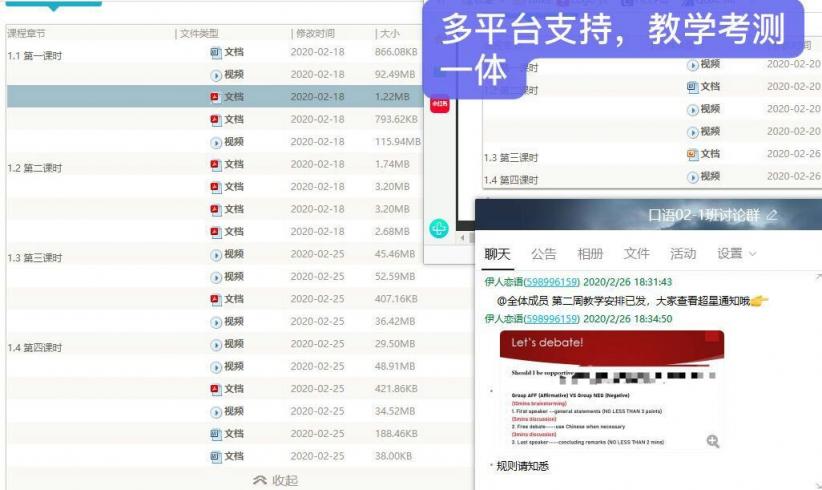Click the 866.08KB size cell

coord(396,52)
